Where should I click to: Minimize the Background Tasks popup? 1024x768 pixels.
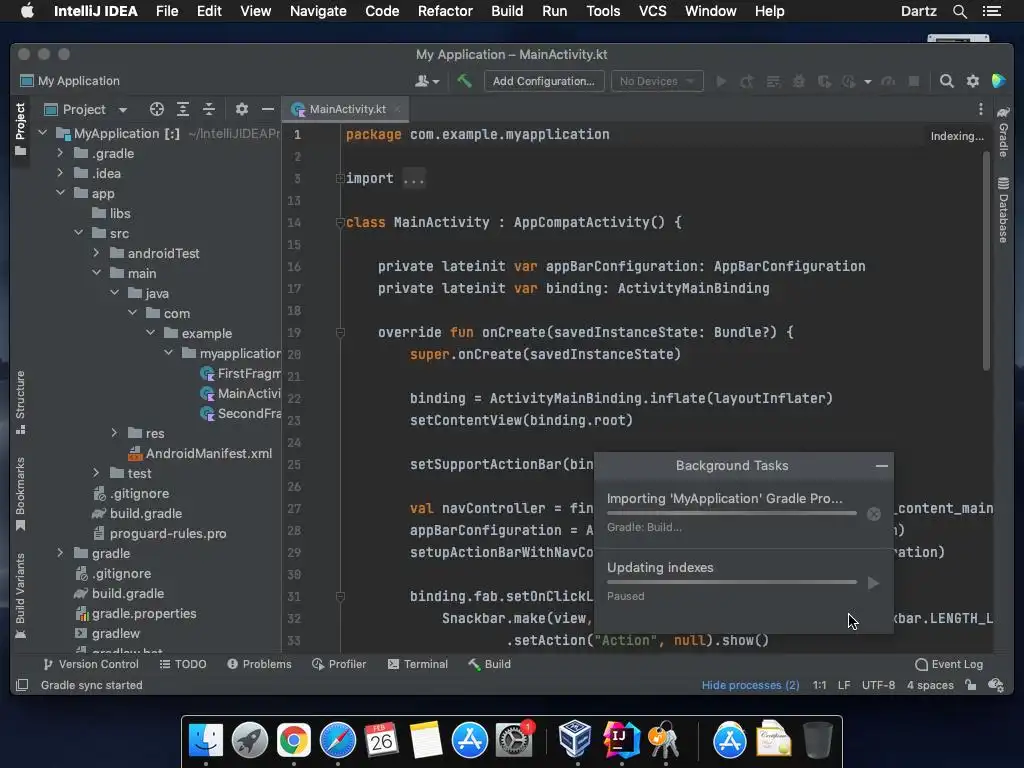(x=882, y=466)
